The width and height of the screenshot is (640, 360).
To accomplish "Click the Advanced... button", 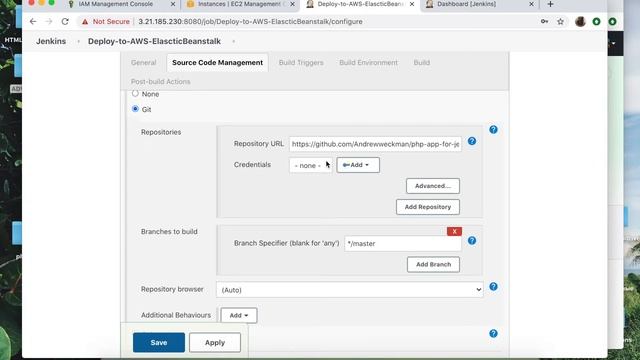I will tap(433, 186).
